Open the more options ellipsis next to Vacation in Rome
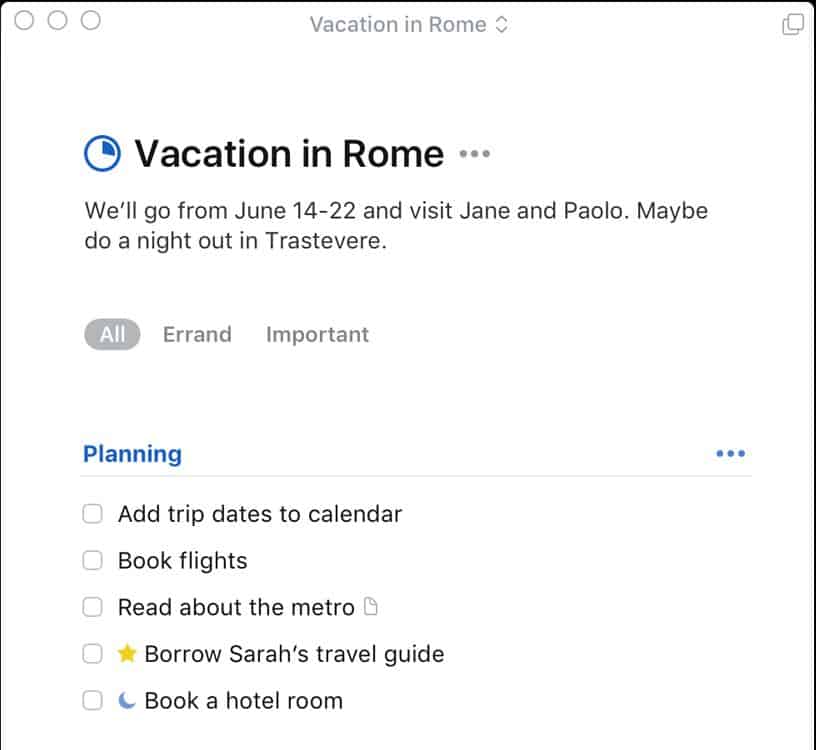Screen dimensions: 816x750 pyautogui.click(x=474, y=153)
